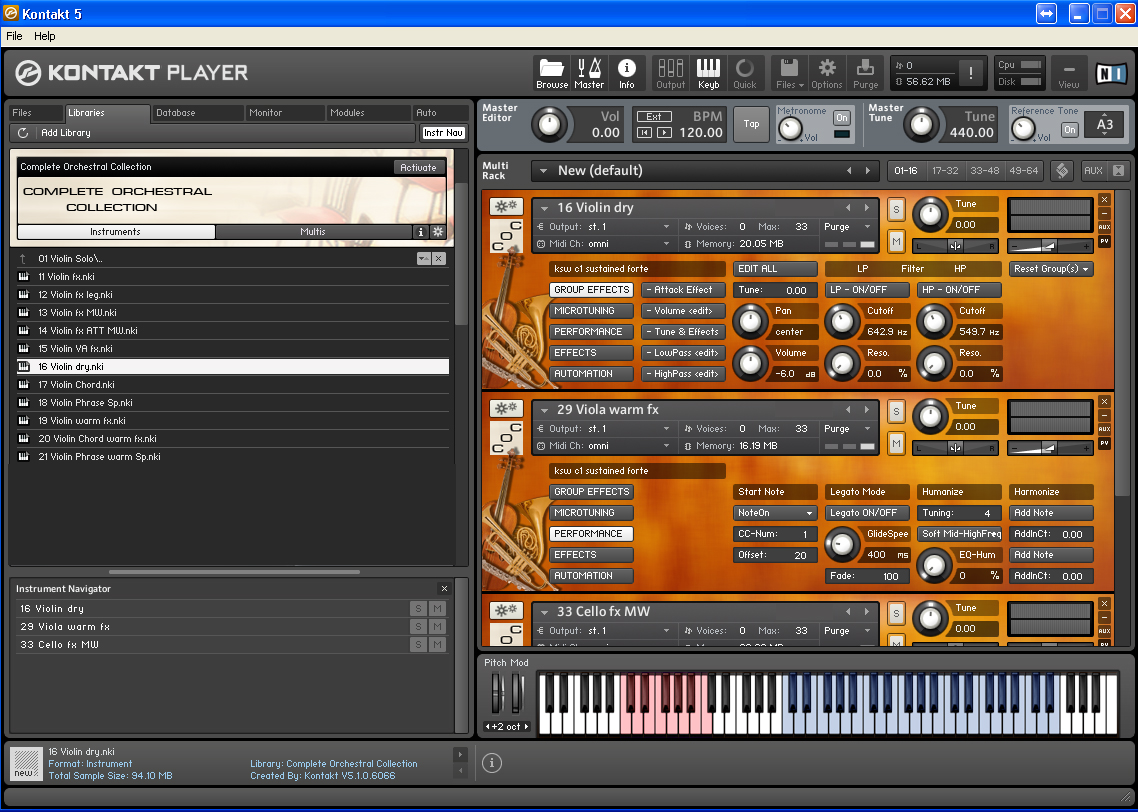Toggle the Keyb on-screen keyboard icon

click(x=708, y=73)
